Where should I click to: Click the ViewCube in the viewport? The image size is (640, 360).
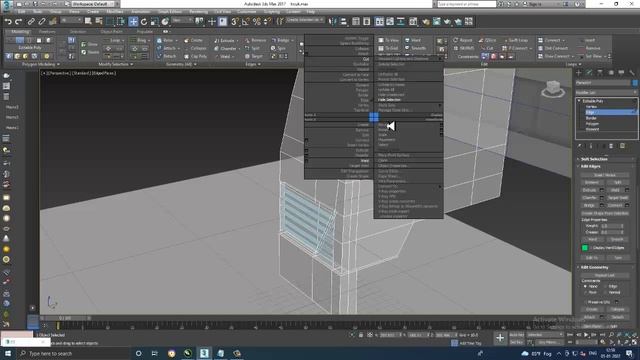pyautogui.click(x=553, y=88)
